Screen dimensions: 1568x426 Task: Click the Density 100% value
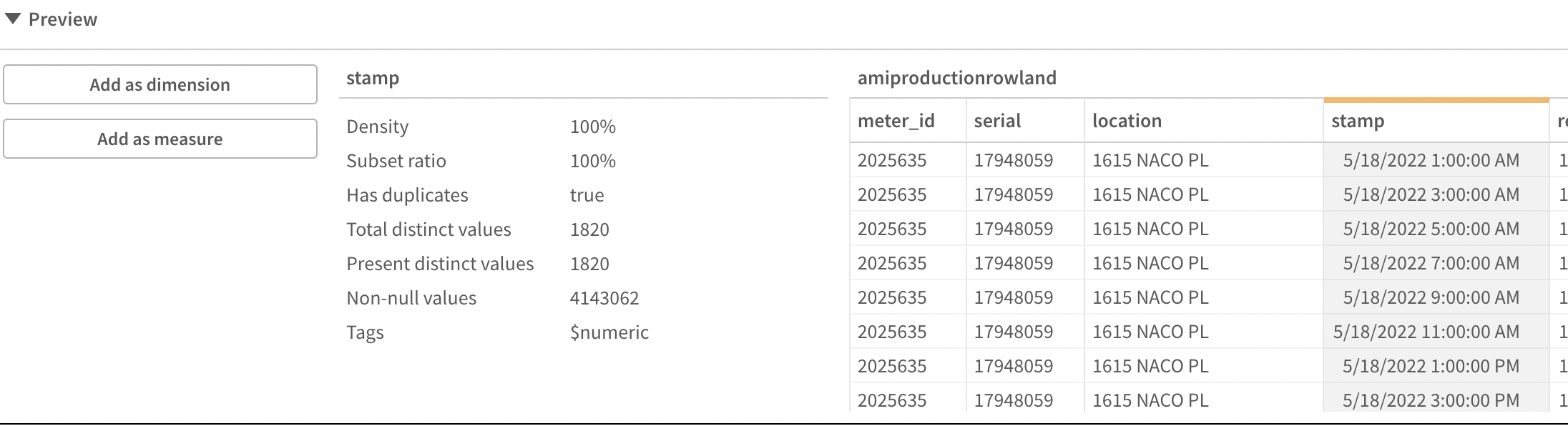(x=593, y=127)
